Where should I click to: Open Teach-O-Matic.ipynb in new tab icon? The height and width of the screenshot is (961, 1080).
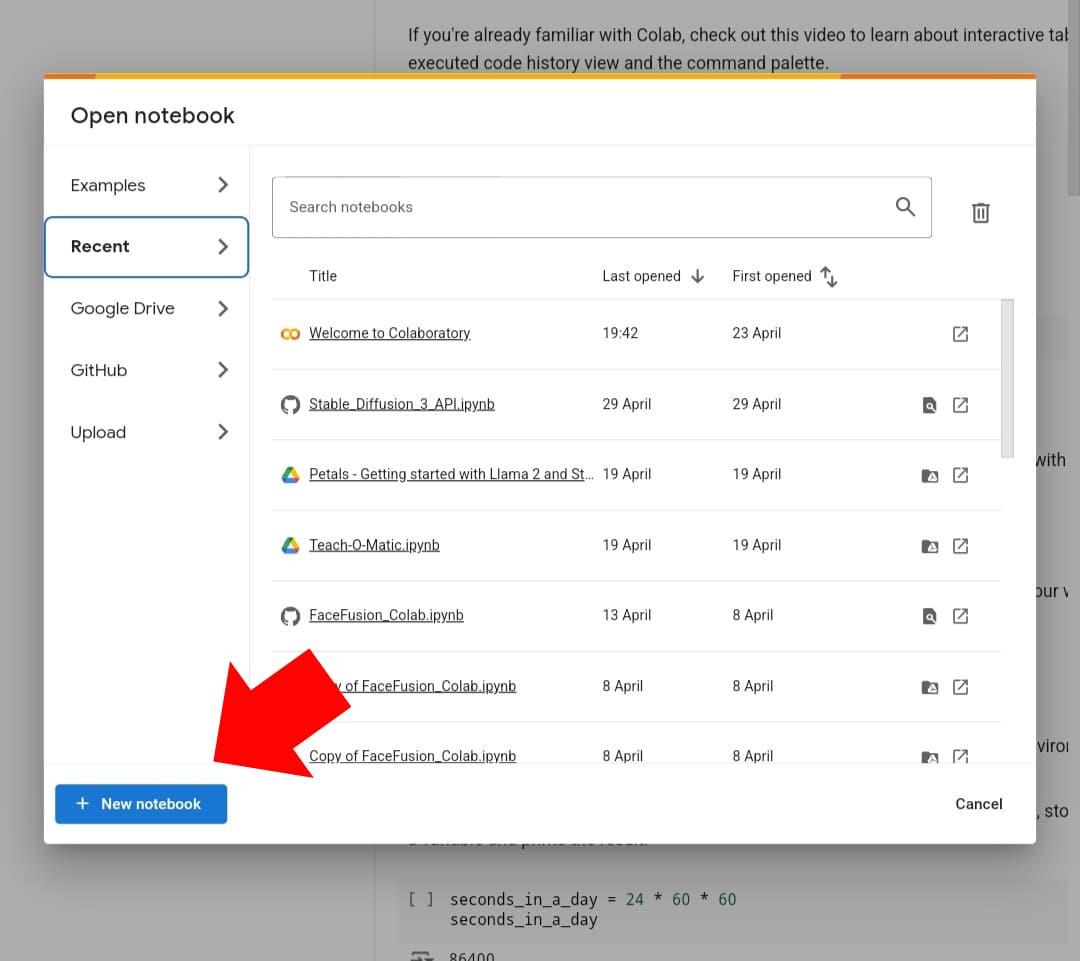pos(960,546)
